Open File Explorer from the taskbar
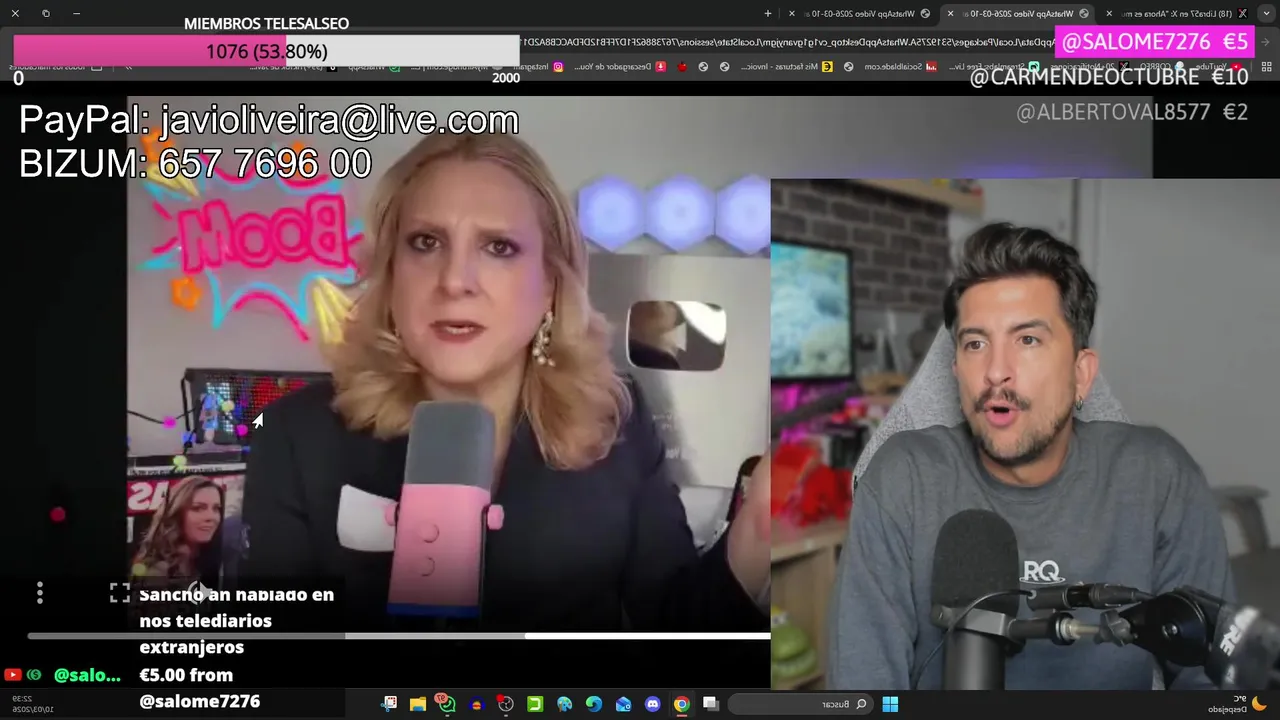 click(x=418, y=704)
